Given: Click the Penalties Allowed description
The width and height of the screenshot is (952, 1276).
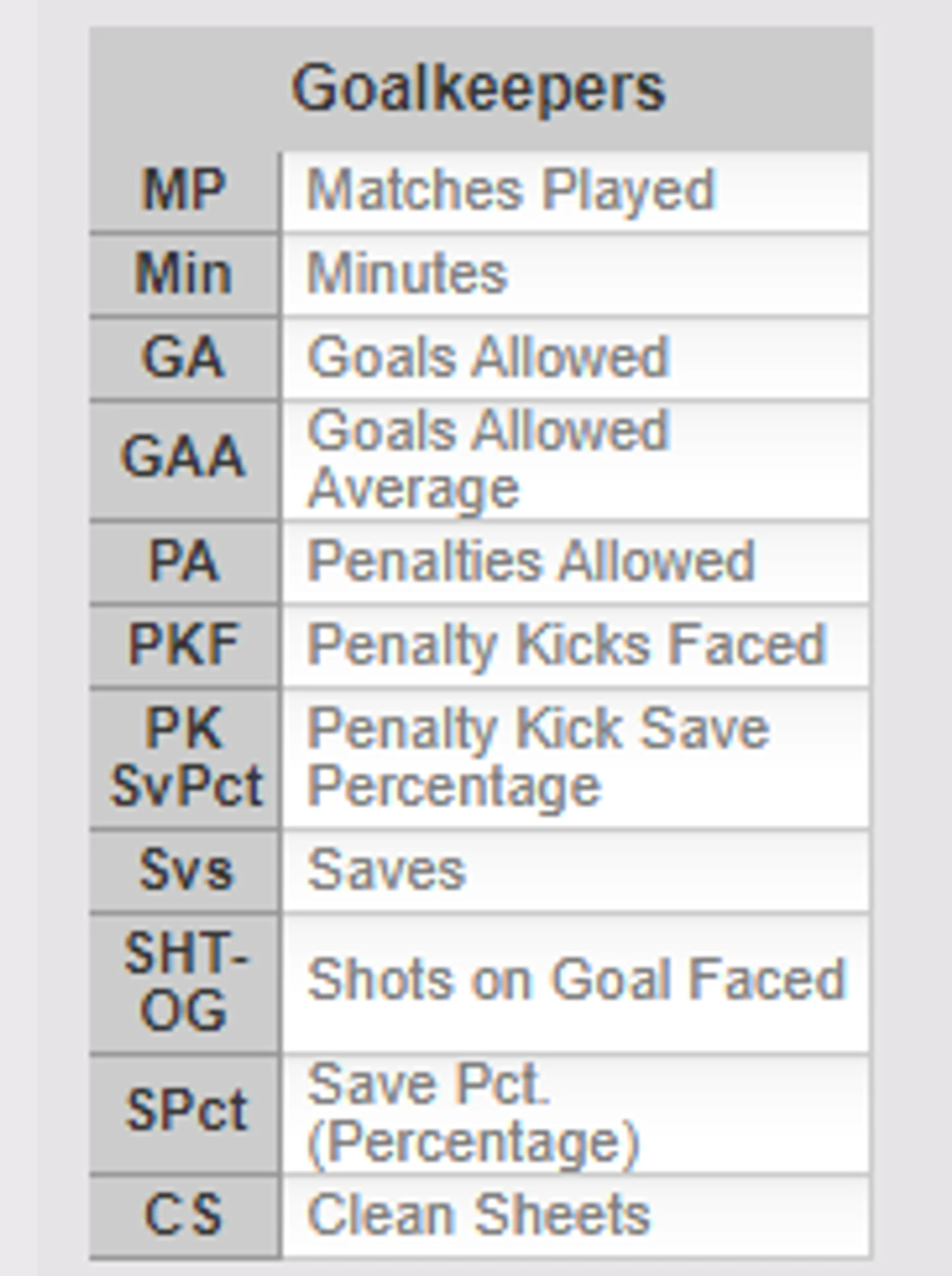Looking at the screenshot, I should [531, 561].
